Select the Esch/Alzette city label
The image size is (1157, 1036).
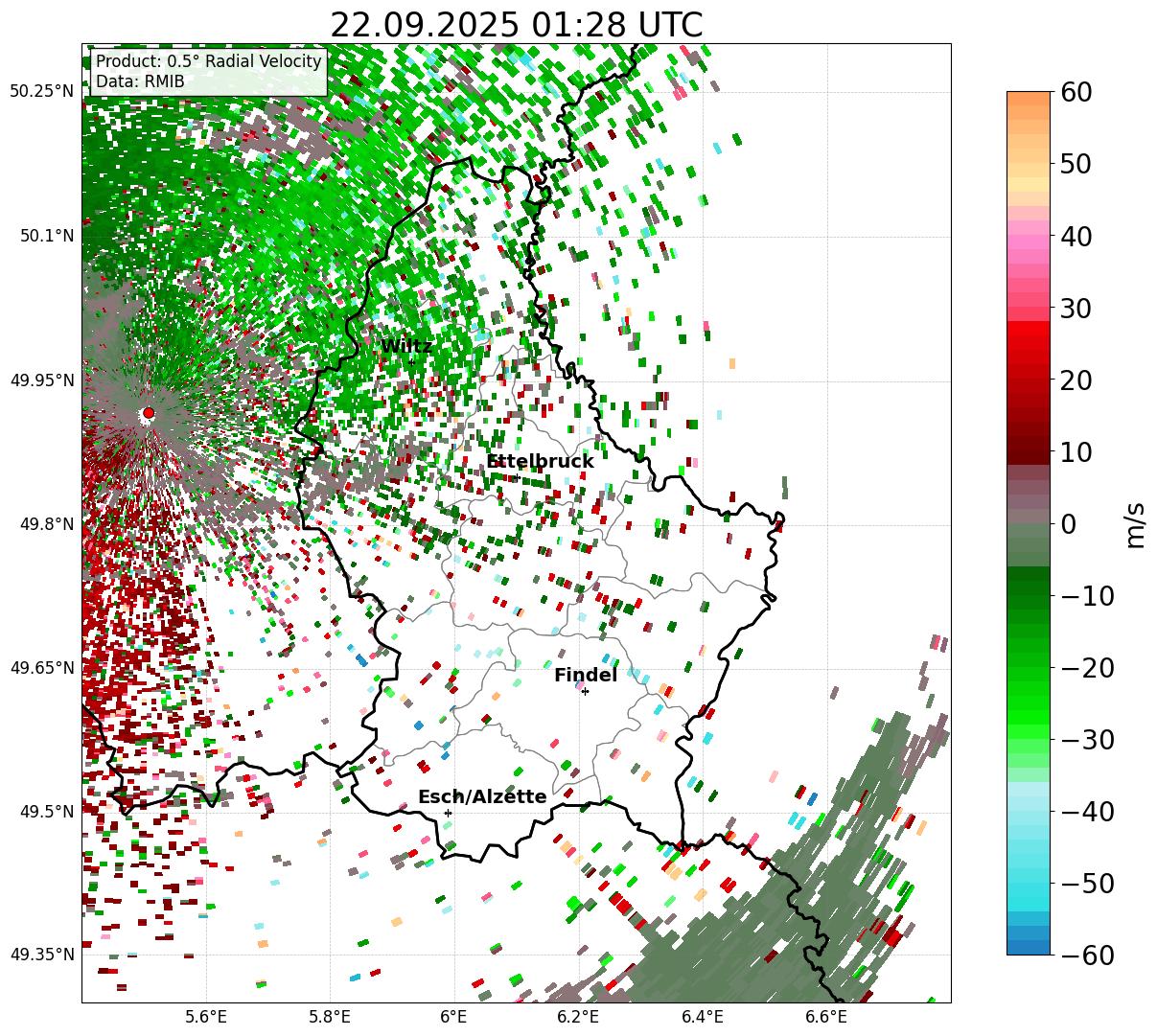pyautogui.click(x=482, y=796)
